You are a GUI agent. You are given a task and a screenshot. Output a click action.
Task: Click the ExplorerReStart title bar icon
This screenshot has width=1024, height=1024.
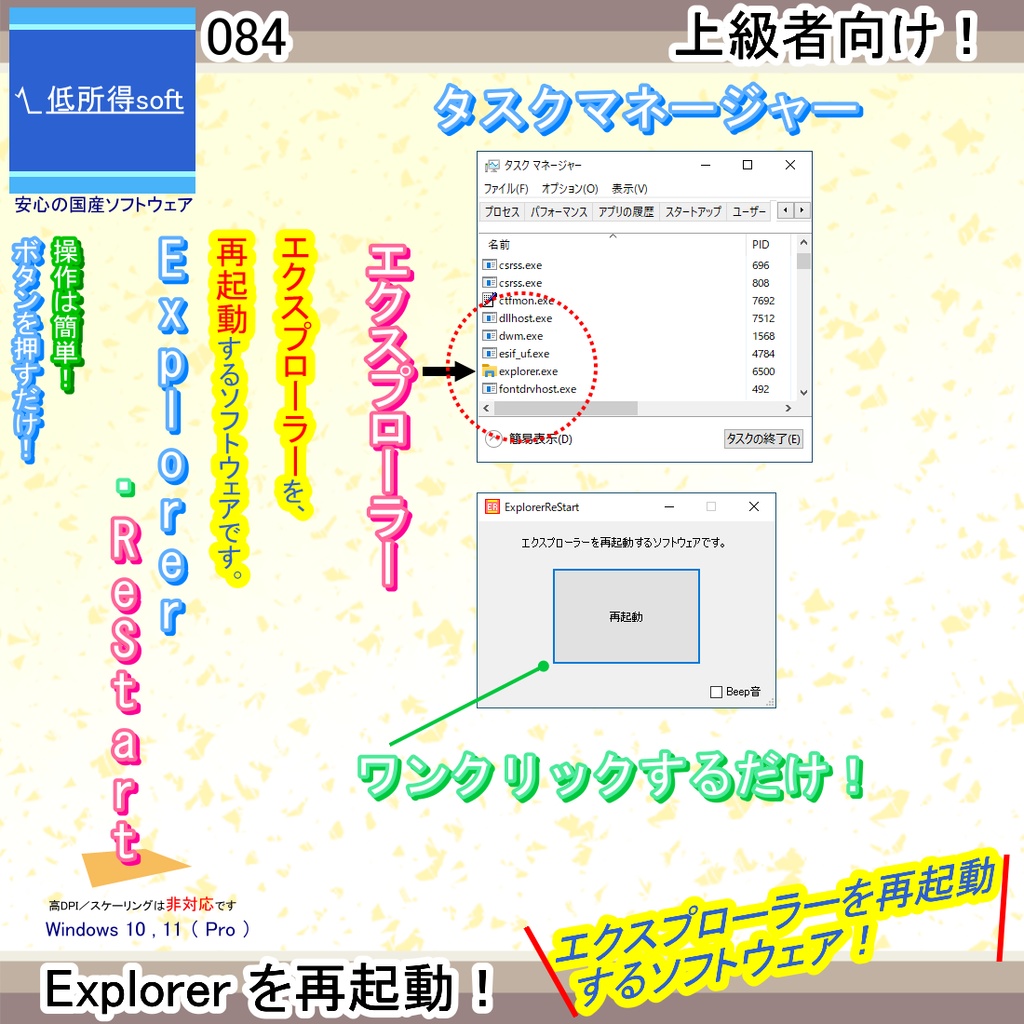pos(492,507)
